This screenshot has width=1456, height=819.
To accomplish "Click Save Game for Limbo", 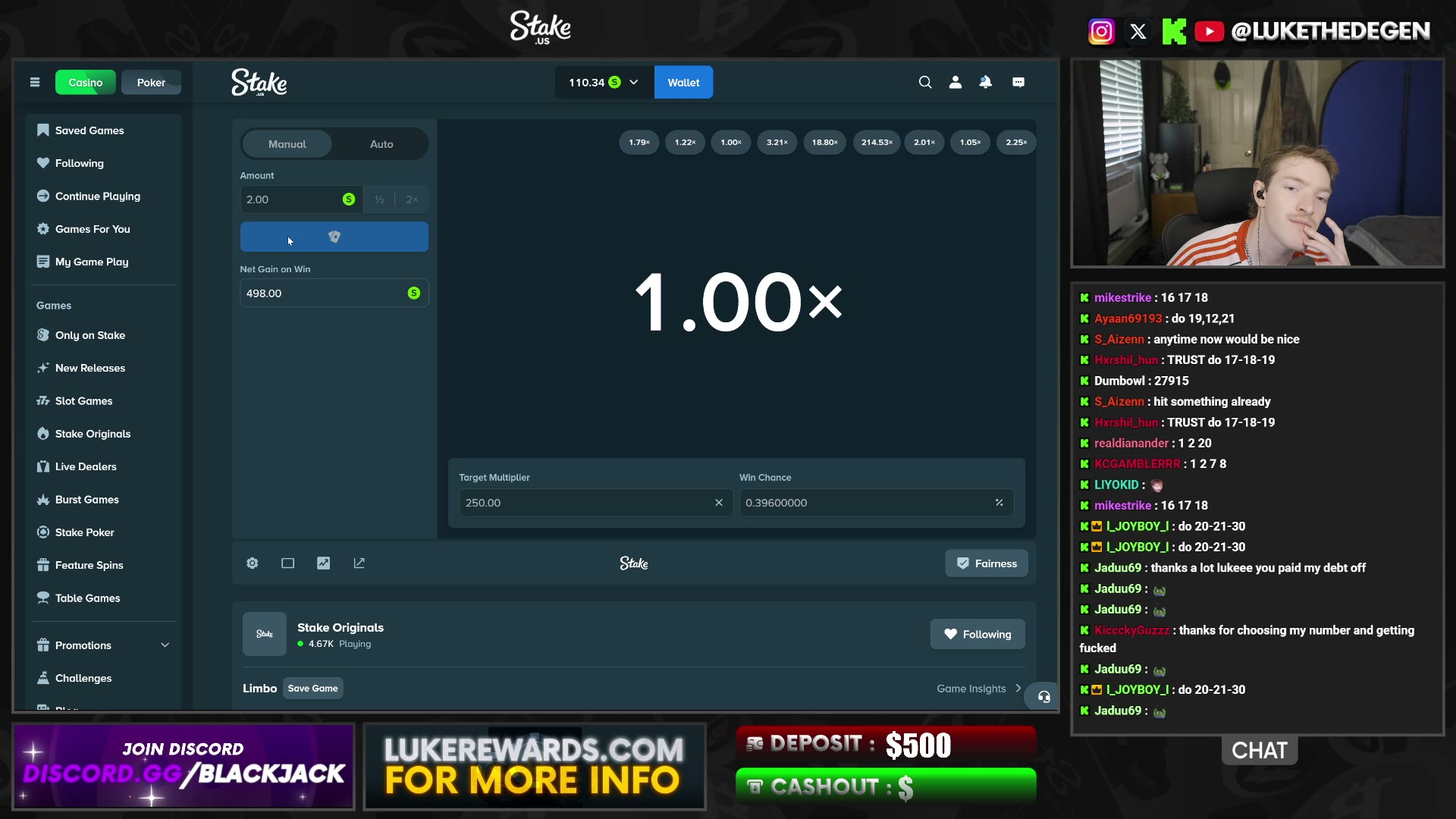I will pyautogui.click(x=313, y=689).
